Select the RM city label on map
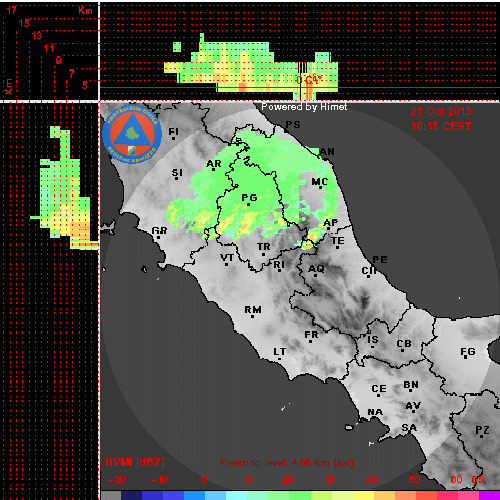 [x=253, y=310]
